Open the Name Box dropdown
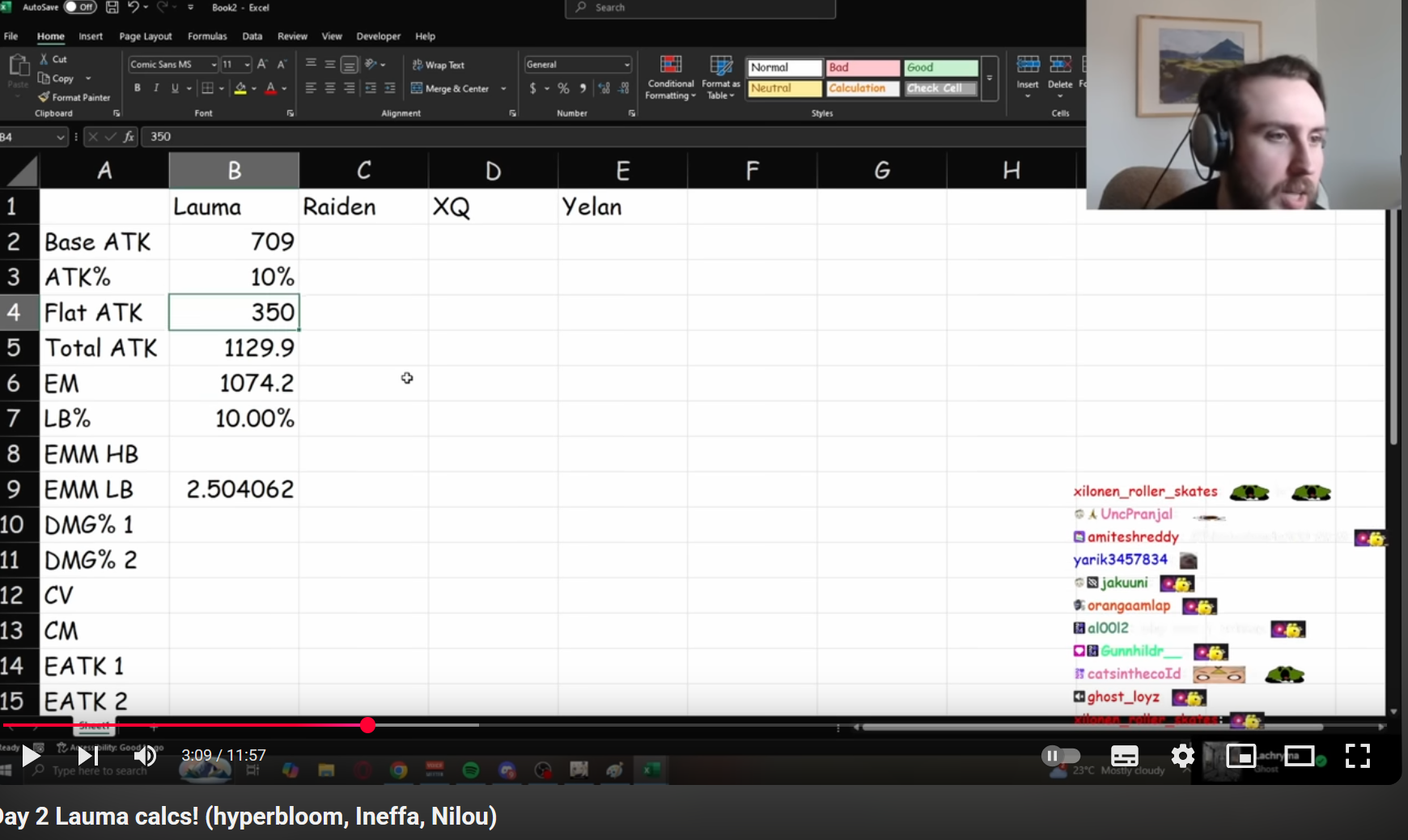This screenshot has width=1408, height=840. click(60, 138)
